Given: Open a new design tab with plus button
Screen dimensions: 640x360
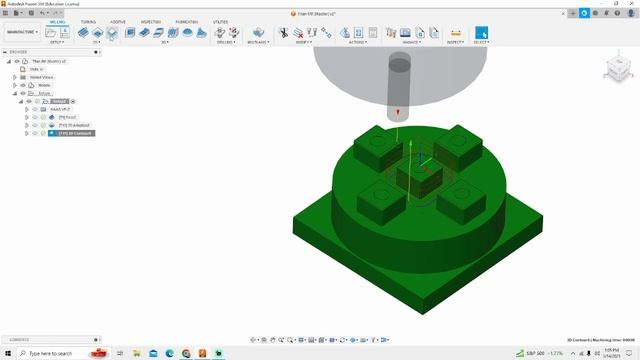Looking at the screenshot, I should click(x=573, y=13).
